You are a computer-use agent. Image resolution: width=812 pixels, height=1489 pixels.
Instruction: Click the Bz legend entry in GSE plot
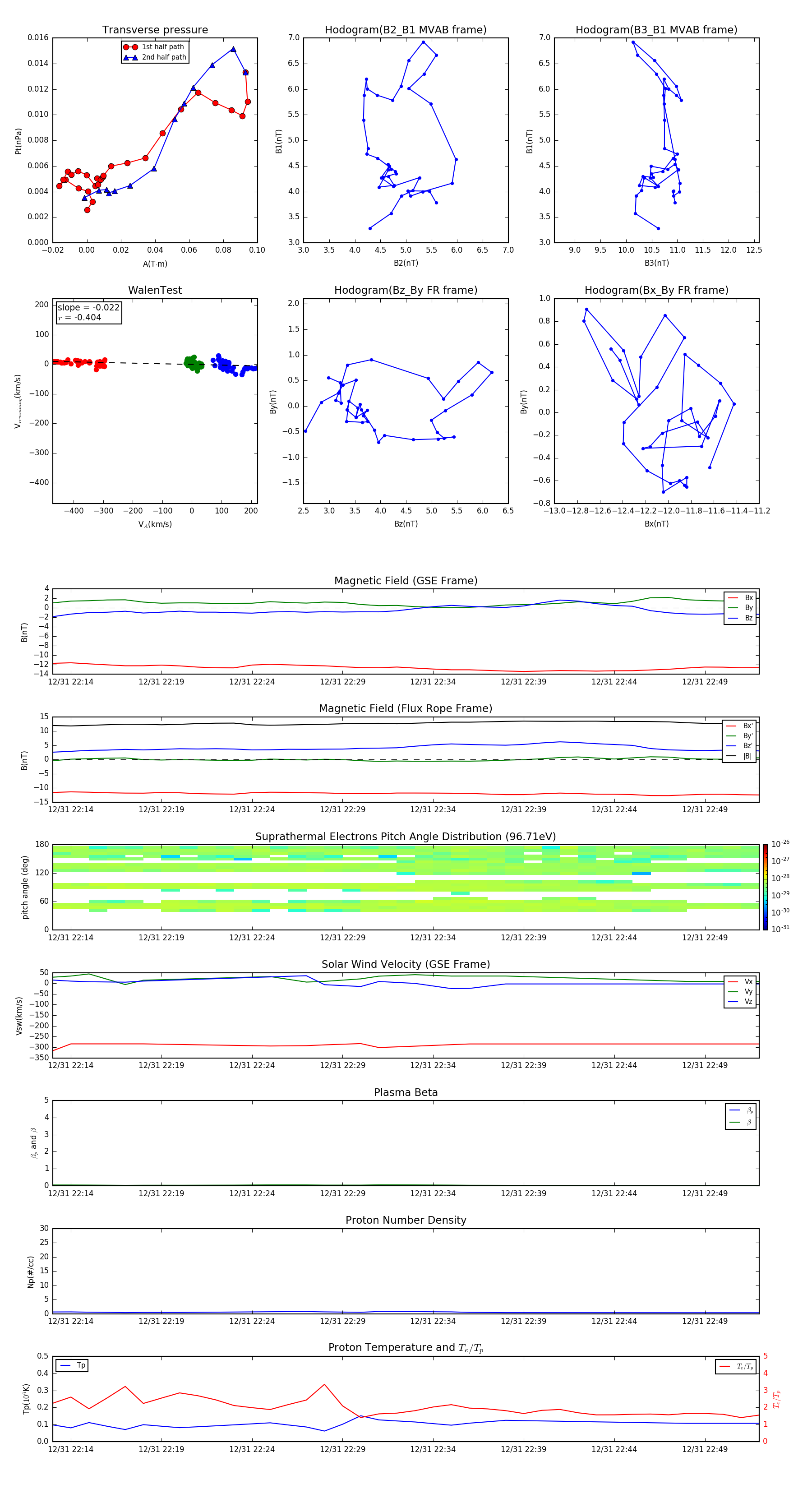(x=741, y=618)
